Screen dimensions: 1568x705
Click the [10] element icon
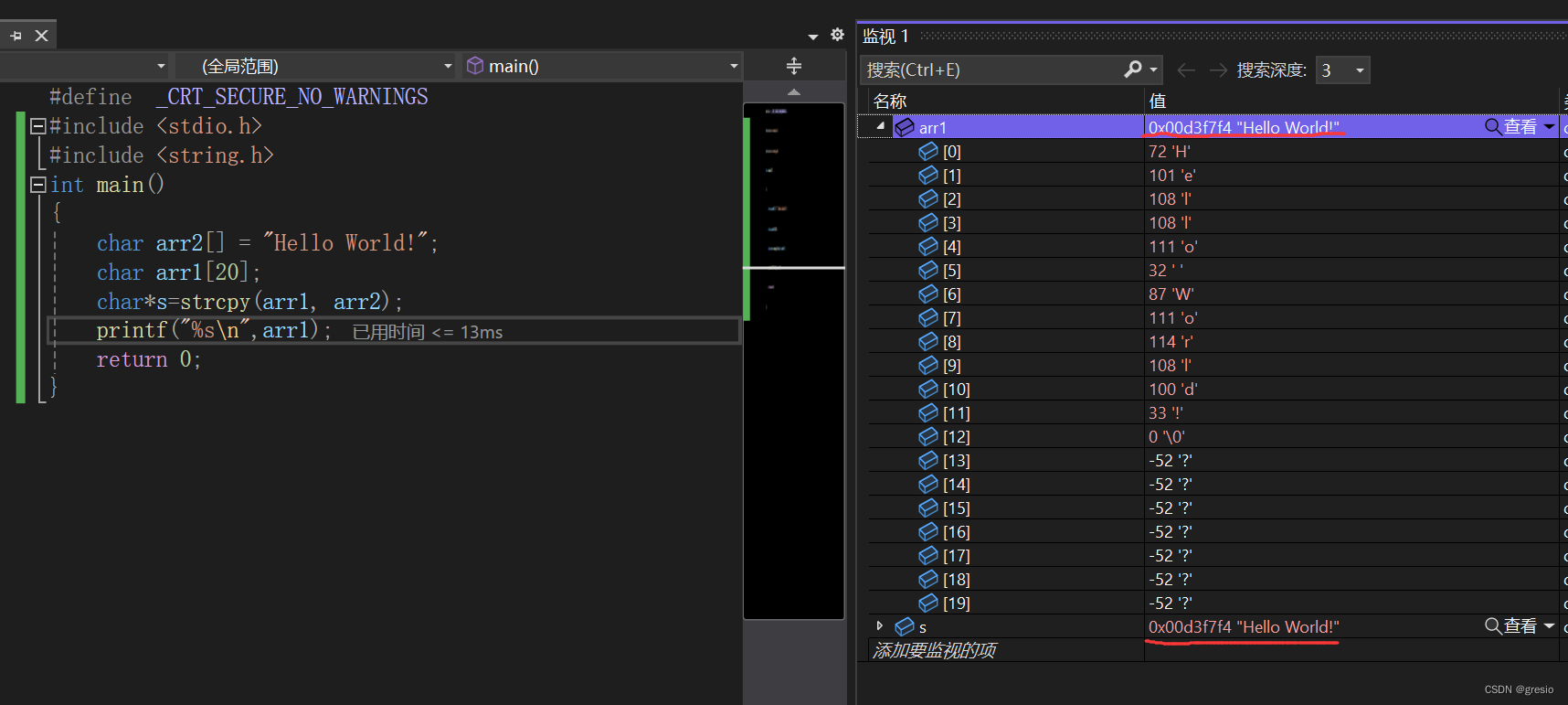click(928, 389)
